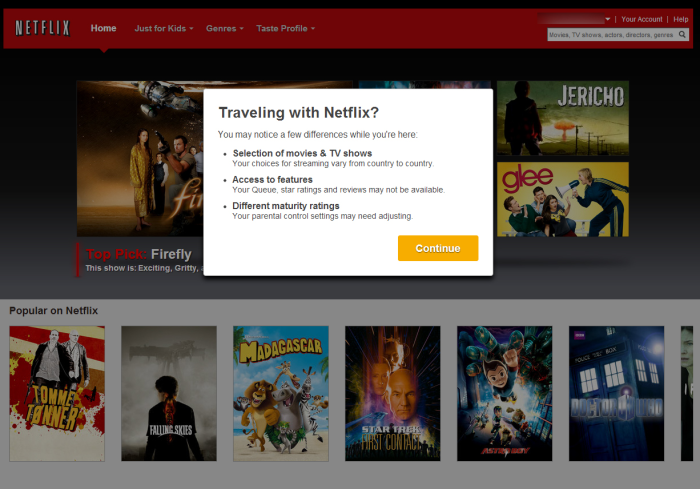This screenshot has height=489, width=700.
Task: Select the Glee show thumbnail
Action: [x=563, y=199]
